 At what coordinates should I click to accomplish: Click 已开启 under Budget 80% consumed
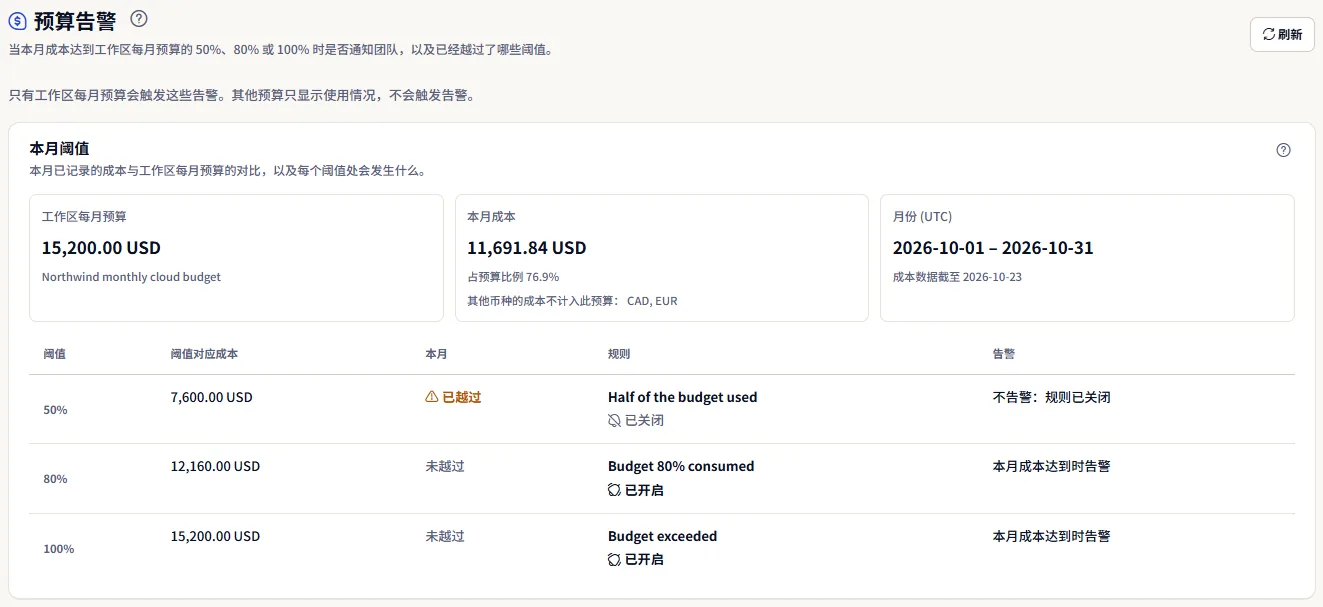click(x=645, y=490)
